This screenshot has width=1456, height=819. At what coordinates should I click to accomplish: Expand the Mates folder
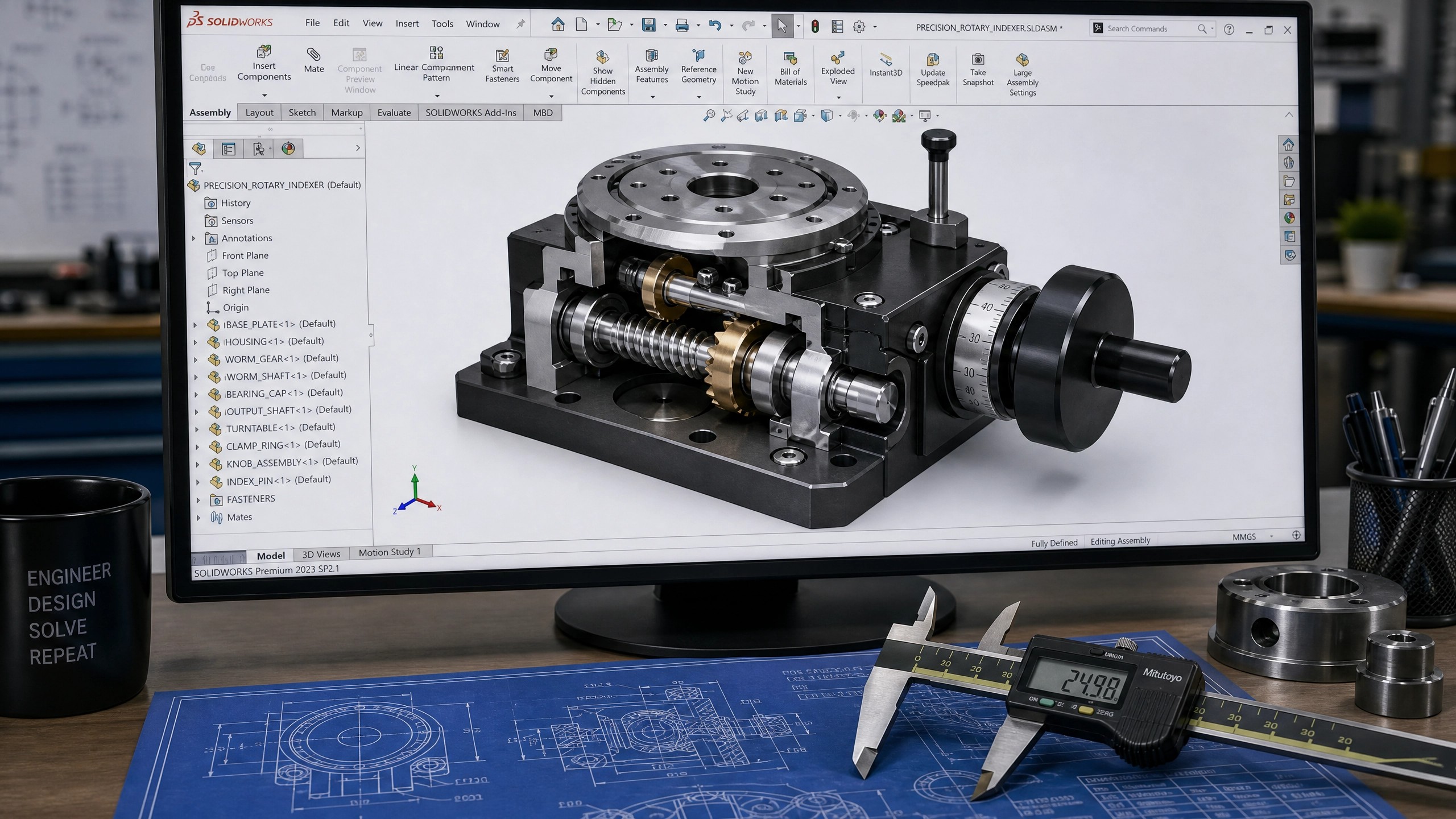(x=198, y=518)
